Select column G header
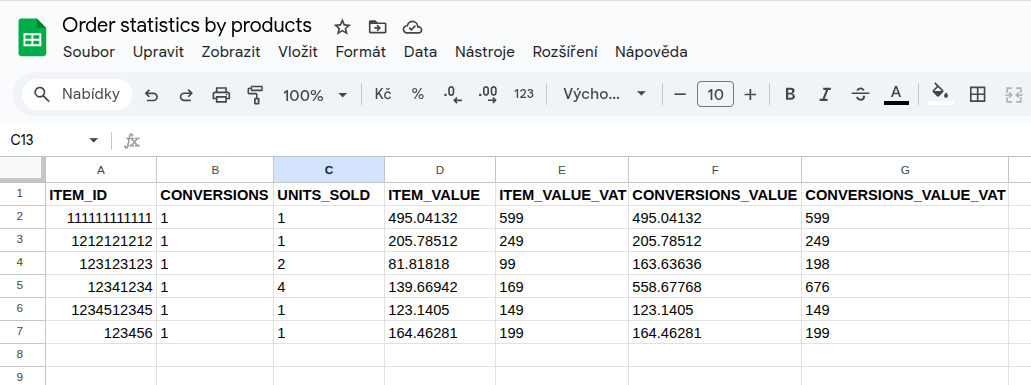This screenshot has width=1031, height=385. click(905, 170)
